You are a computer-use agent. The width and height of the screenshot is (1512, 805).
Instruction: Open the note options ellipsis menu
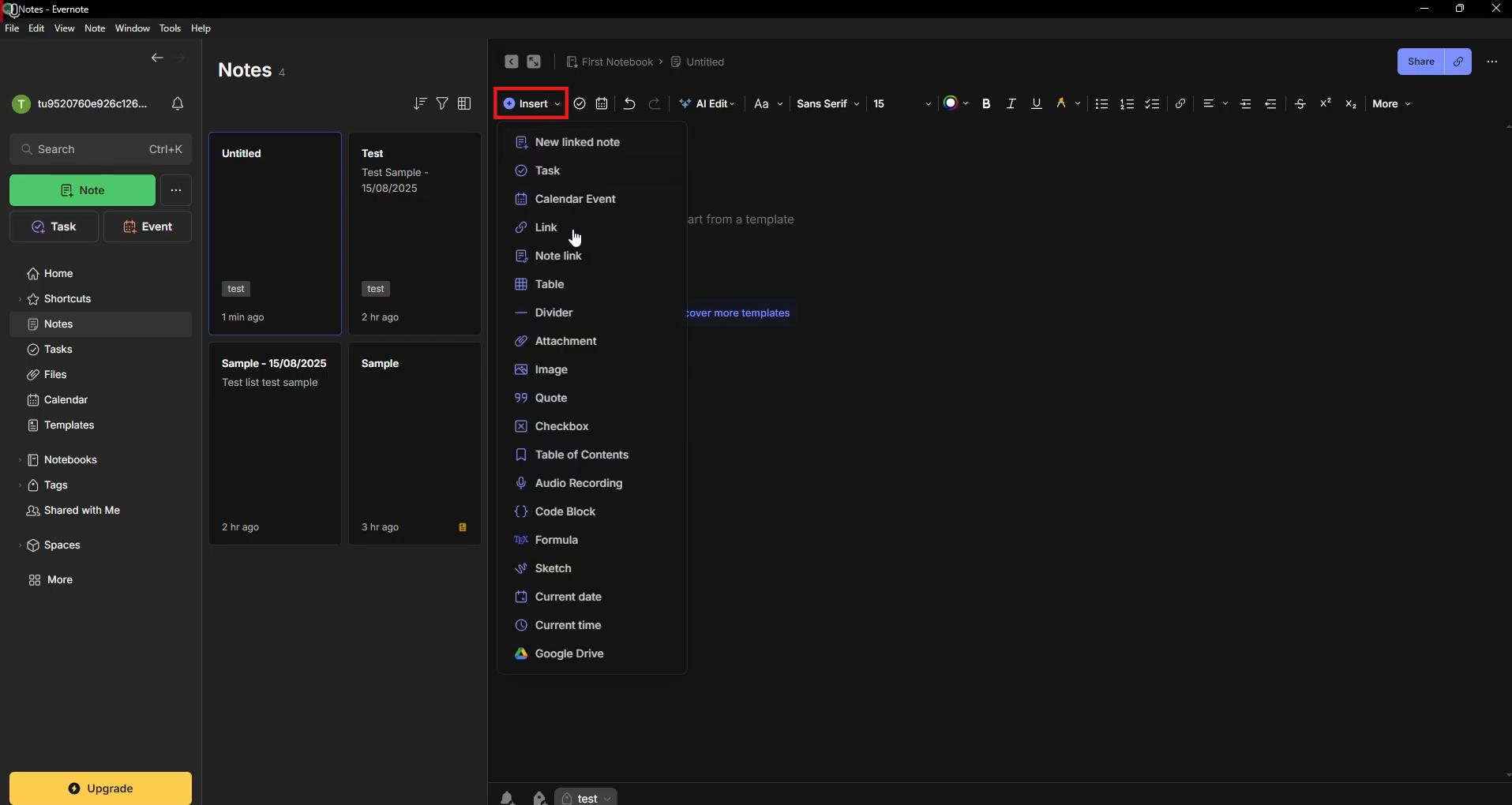pos(1493,62)
